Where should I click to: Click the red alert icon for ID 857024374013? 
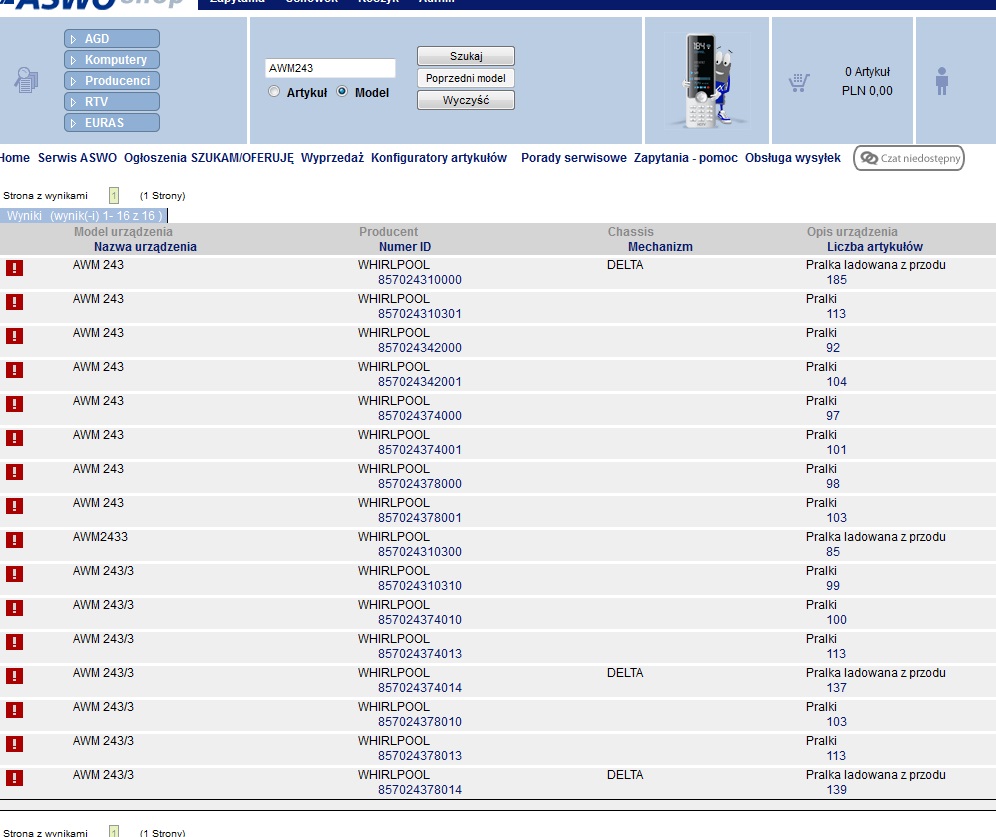click(14, 641)
